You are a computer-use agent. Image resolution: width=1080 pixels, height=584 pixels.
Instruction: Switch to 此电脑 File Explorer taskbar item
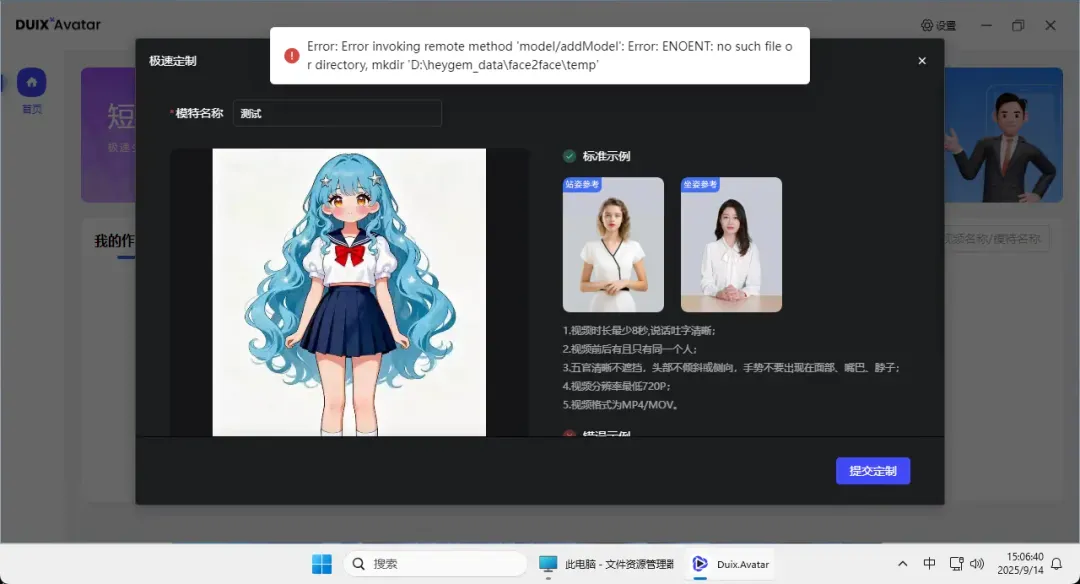pyautogui.click(x=606, y=564)
